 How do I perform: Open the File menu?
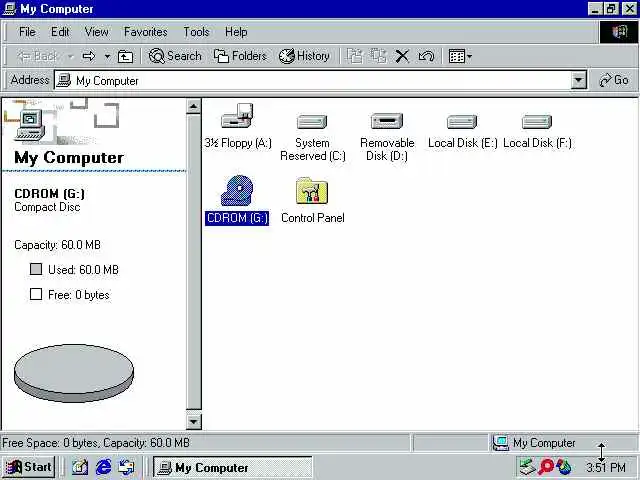[27, 32]
